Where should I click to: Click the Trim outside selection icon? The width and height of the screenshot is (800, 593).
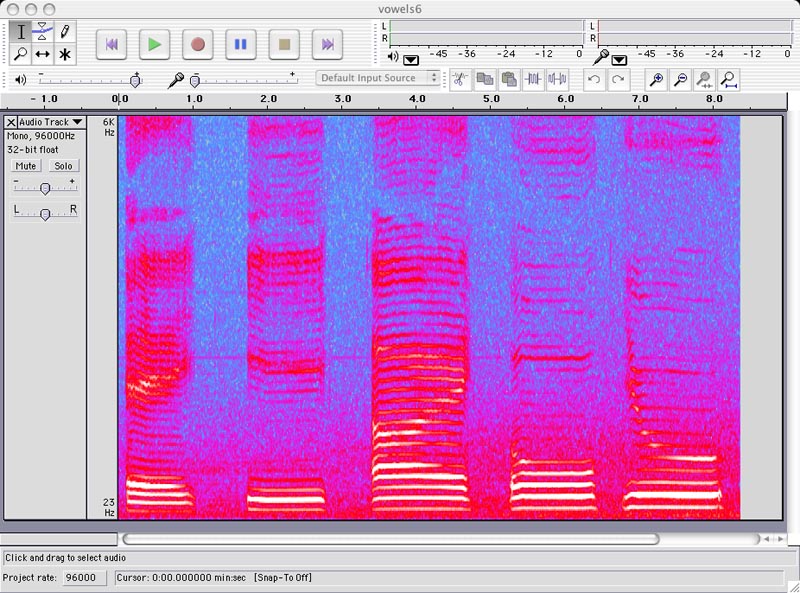click(533, 79)
